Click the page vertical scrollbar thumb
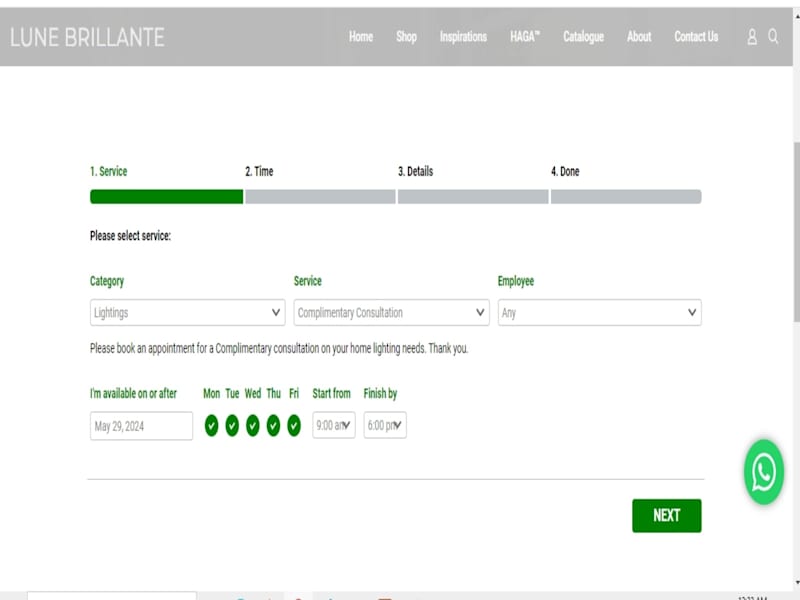The height and width of the screenshot is (600, 800). coord(796,232)
